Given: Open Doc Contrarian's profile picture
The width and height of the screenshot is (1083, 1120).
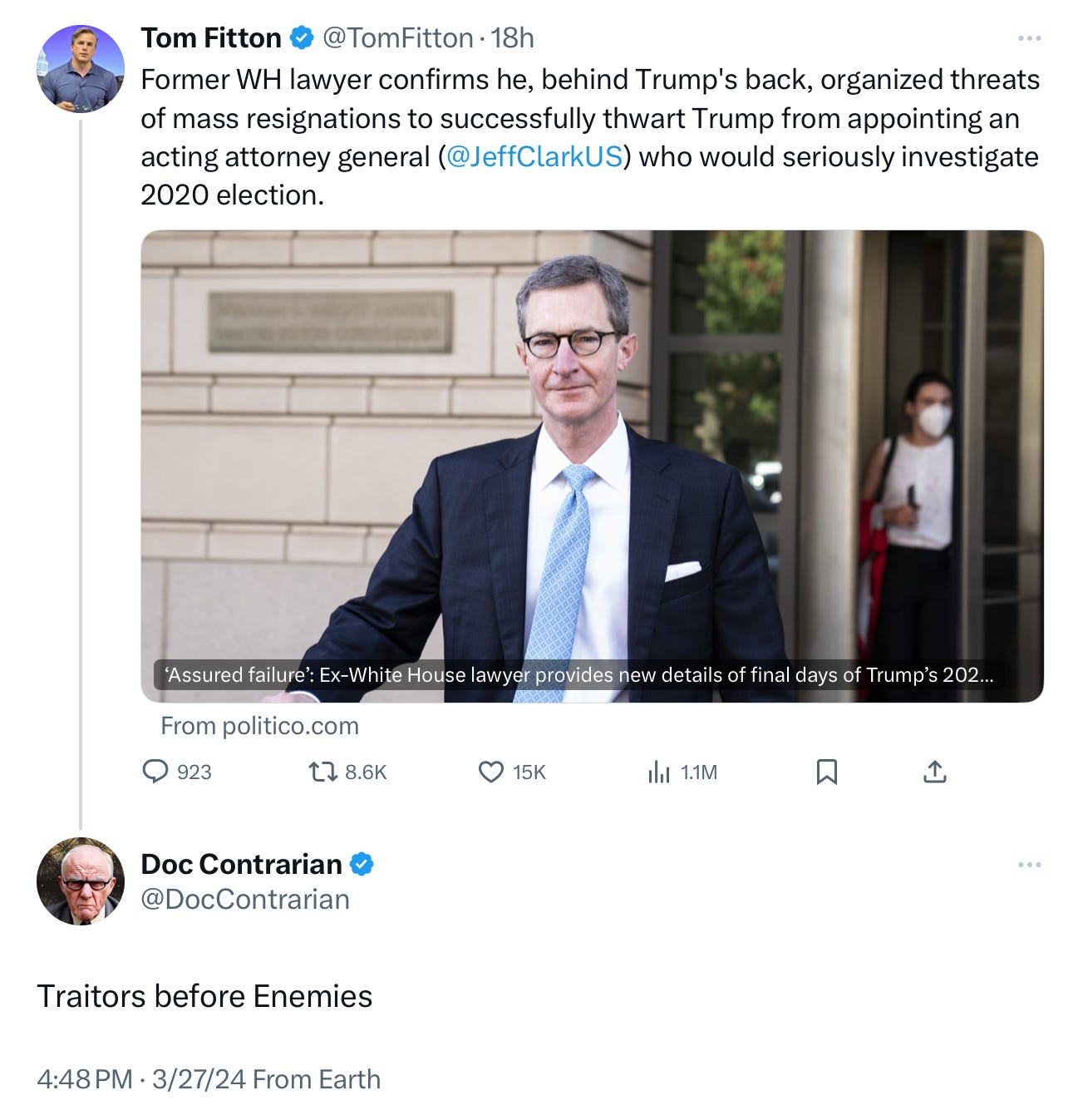Looking at the screenshot, I should click(81, 881).
